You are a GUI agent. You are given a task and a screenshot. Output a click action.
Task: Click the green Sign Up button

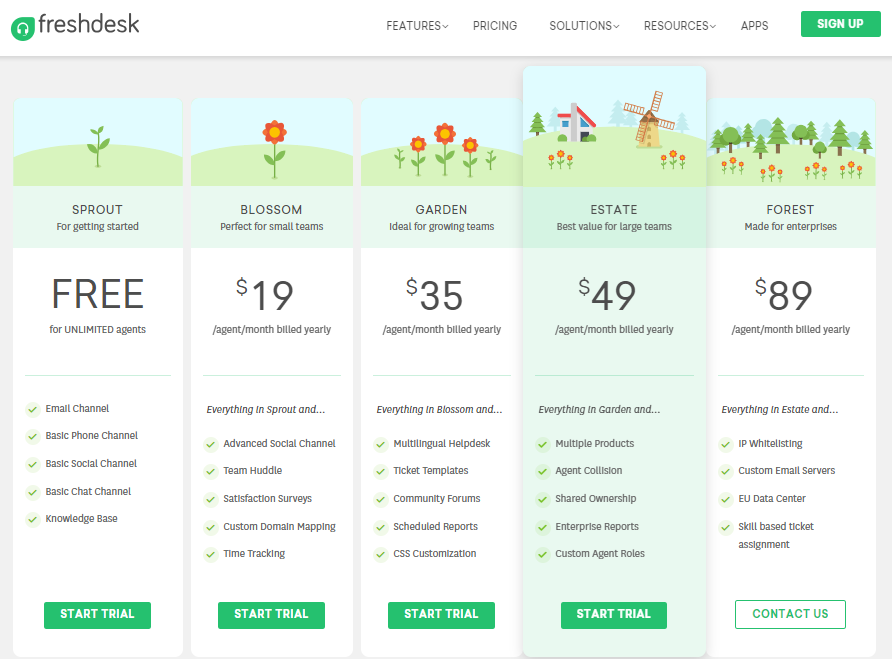pyautogui.click(x=840, y=24)
